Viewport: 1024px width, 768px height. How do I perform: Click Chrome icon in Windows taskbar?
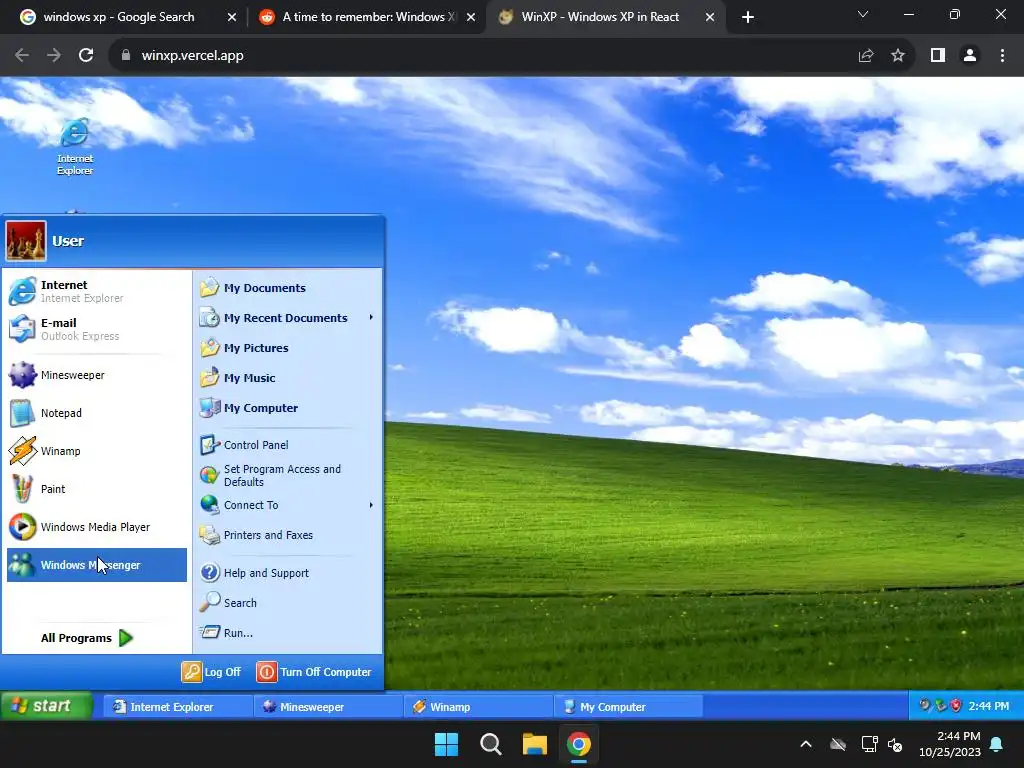pyautogui.click(x=579, y=744)
